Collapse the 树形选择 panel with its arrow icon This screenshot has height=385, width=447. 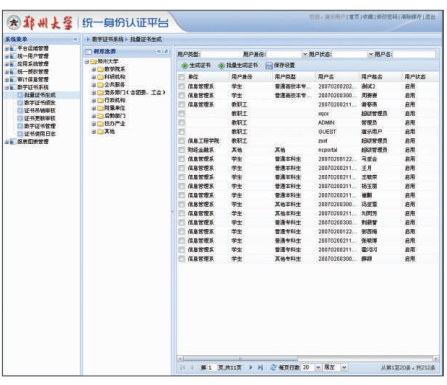pyautogui.click(x=159, y=51)
